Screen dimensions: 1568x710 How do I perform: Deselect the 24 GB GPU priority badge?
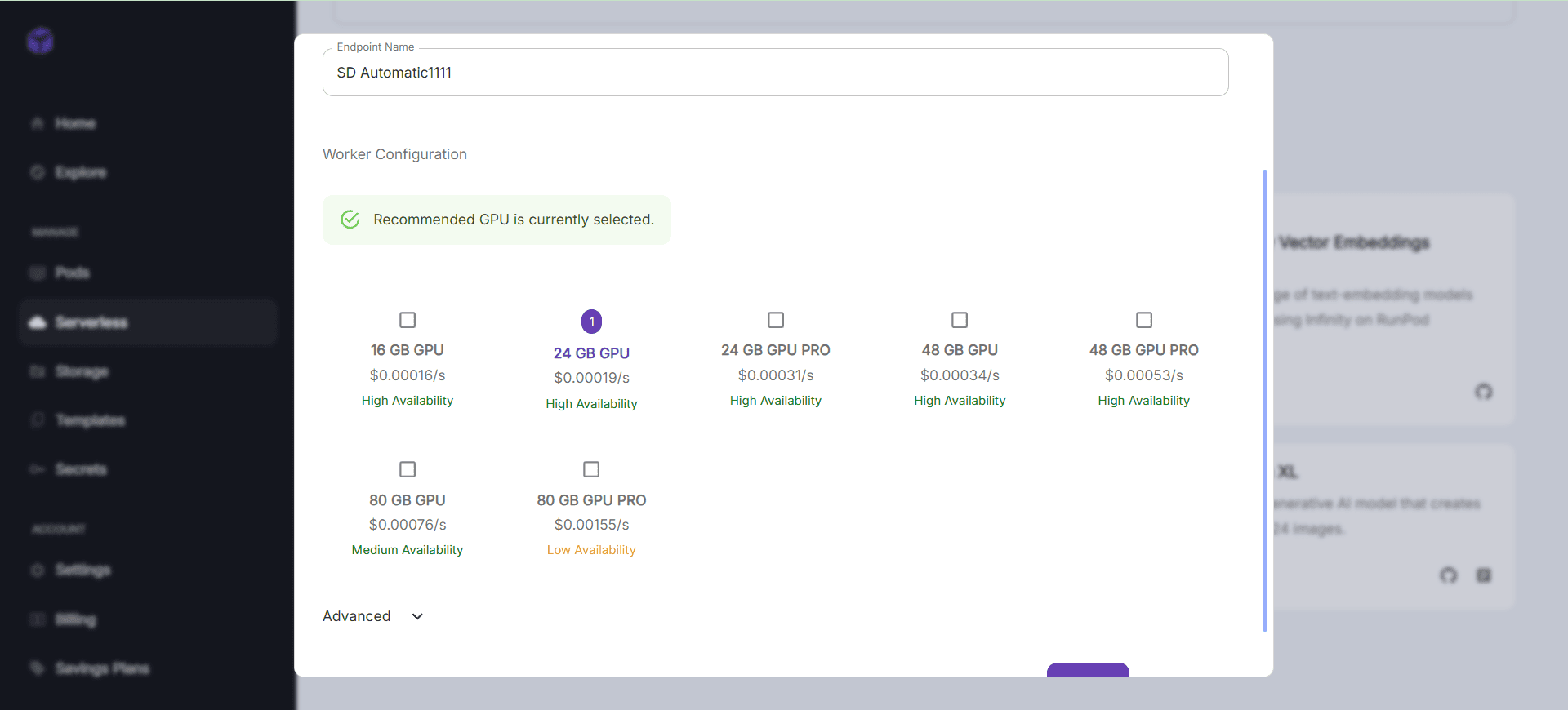click(591, 322)
